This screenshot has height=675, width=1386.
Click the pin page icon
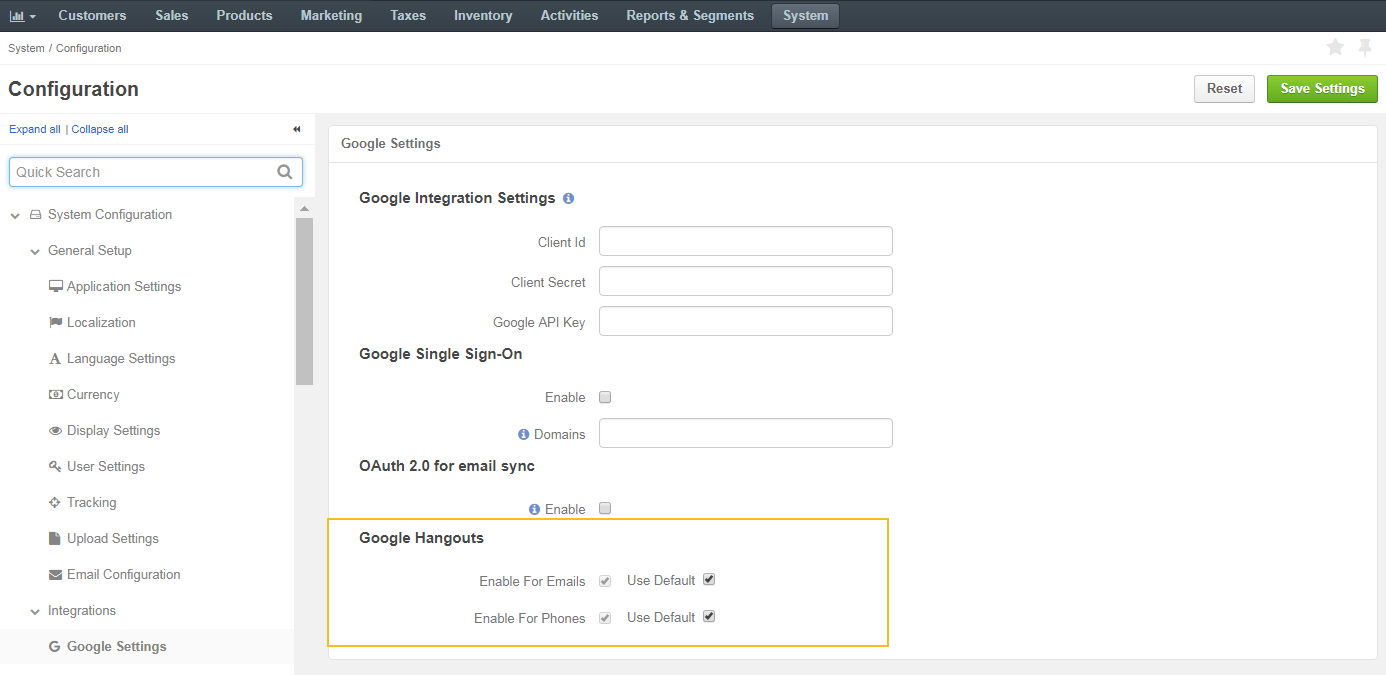click(x=1365, y=47)
